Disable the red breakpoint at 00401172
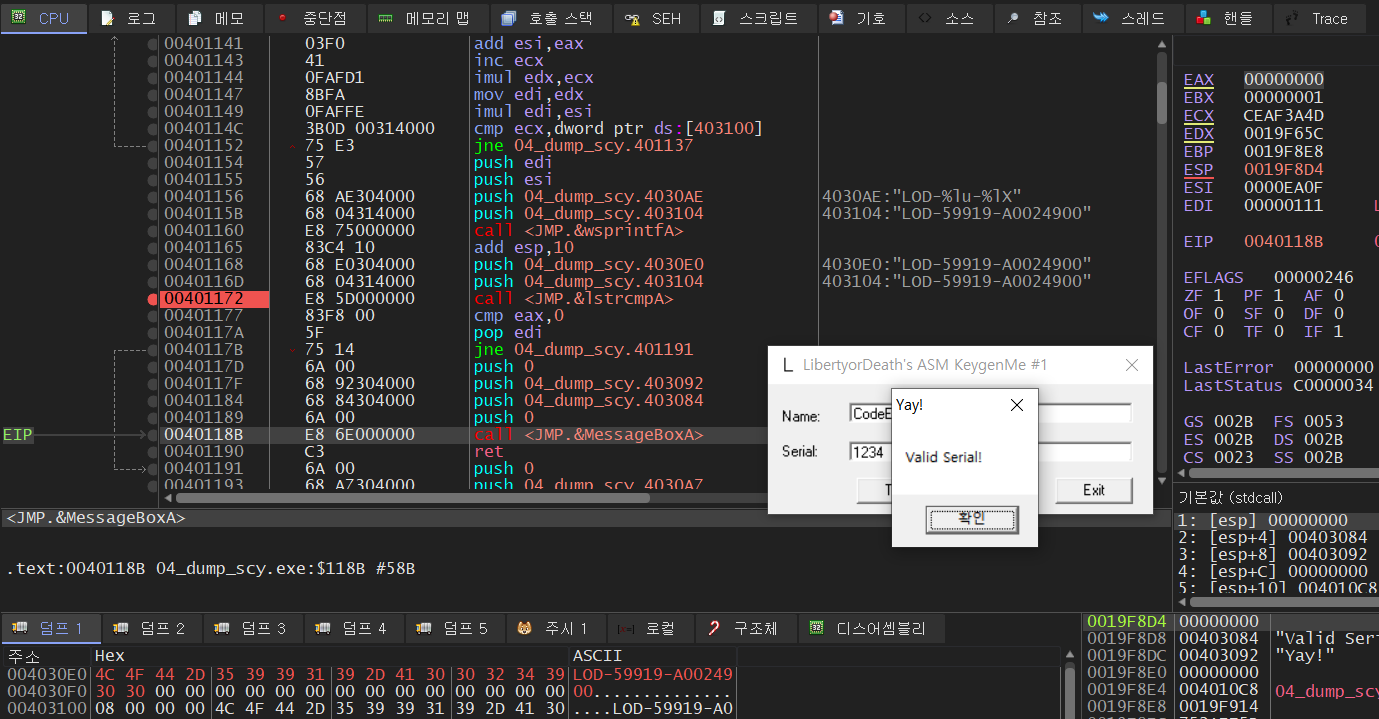 point(152,298)
